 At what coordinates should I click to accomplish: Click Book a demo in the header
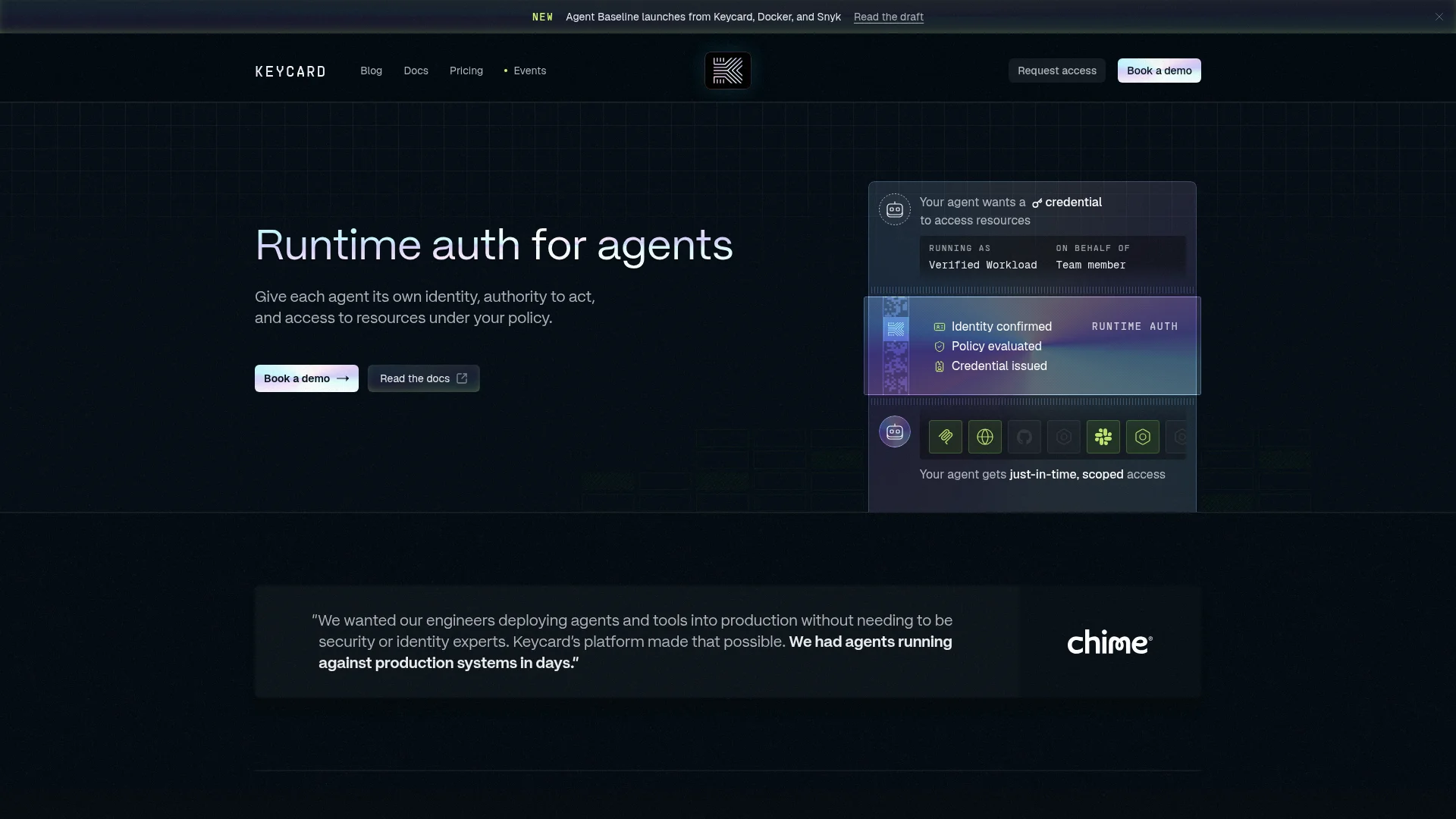(1159, 71)
